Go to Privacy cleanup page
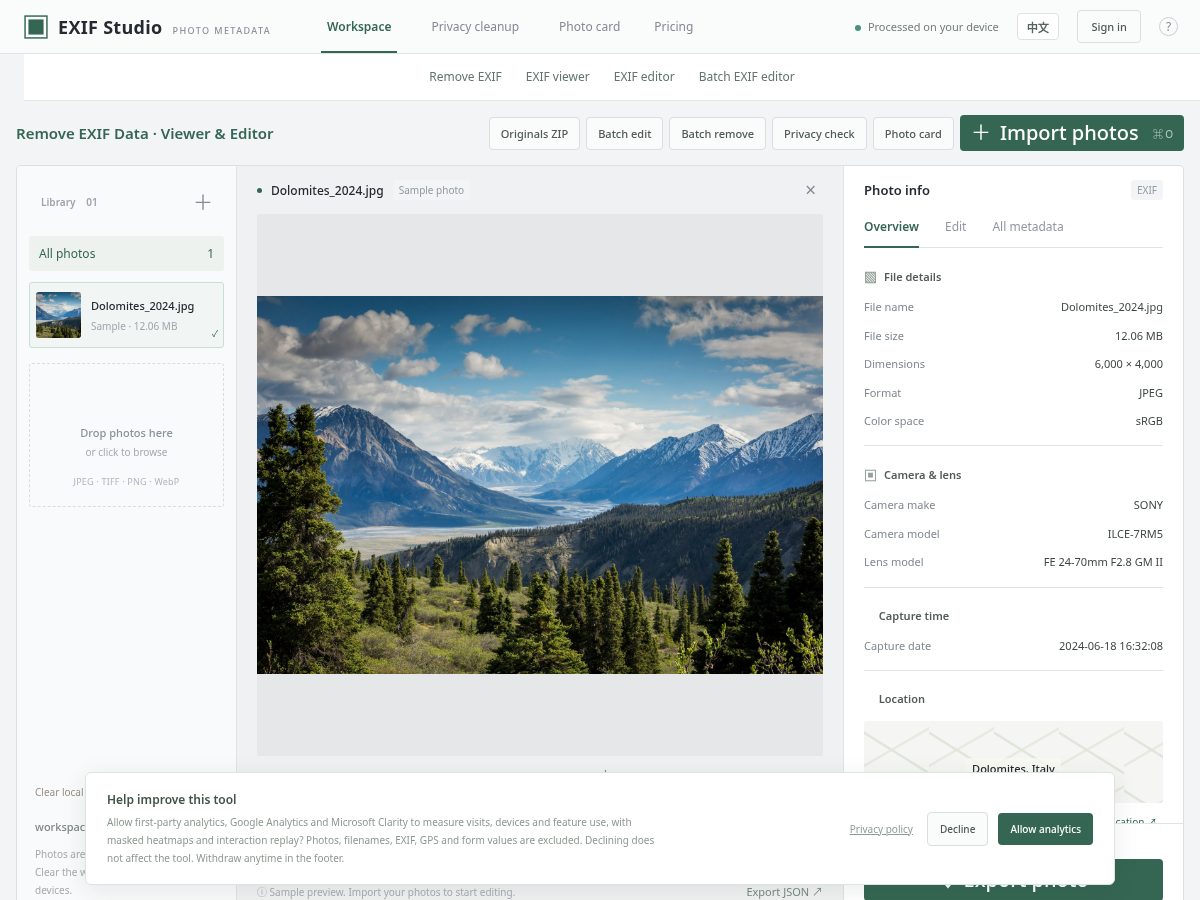The image size is (1200, 900). coord(475,27)
